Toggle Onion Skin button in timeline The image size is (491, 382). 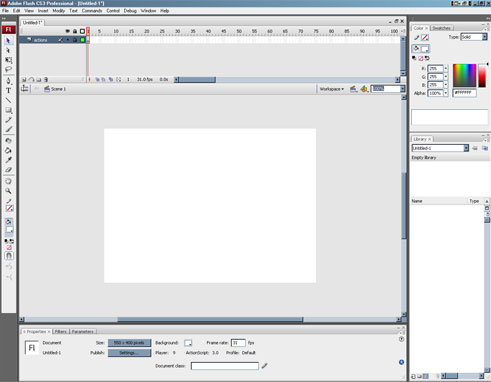(97, 80)
